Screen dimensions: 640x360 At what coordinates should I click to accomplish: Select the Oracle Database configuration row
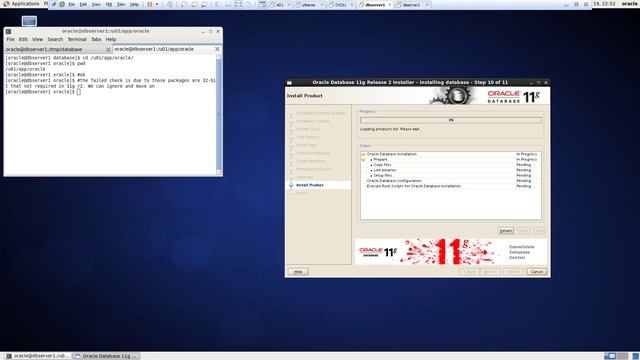(451, 181)
